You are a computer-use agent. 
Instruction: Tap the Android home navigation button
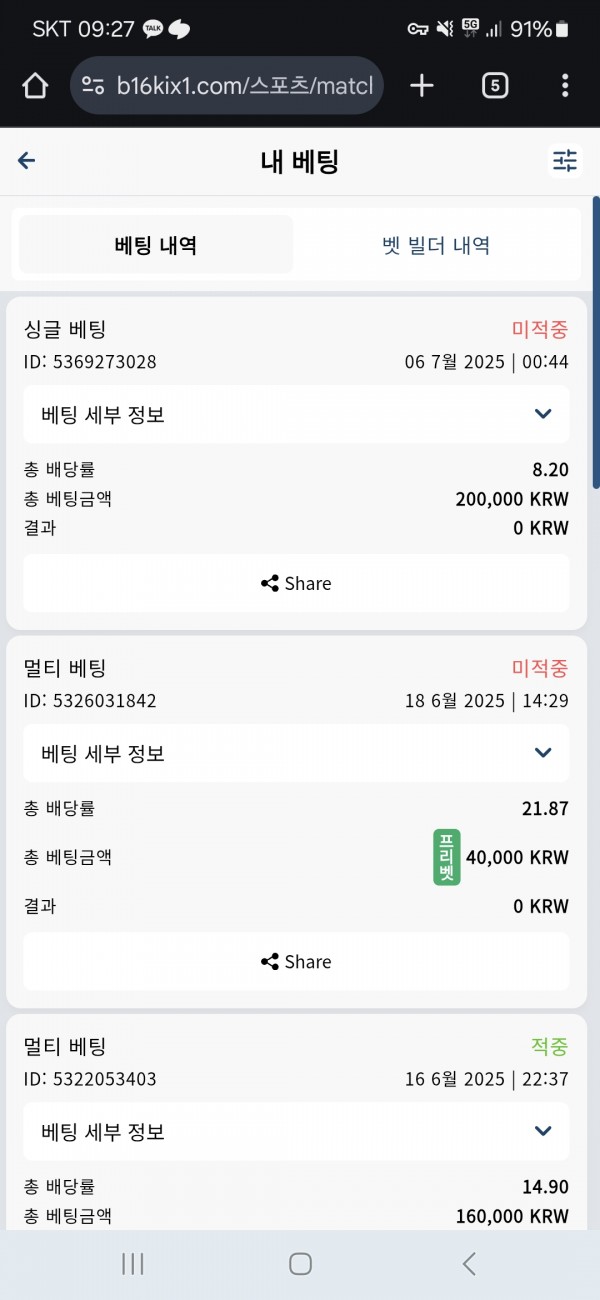pyautogui.click(x=300, y=1263)
